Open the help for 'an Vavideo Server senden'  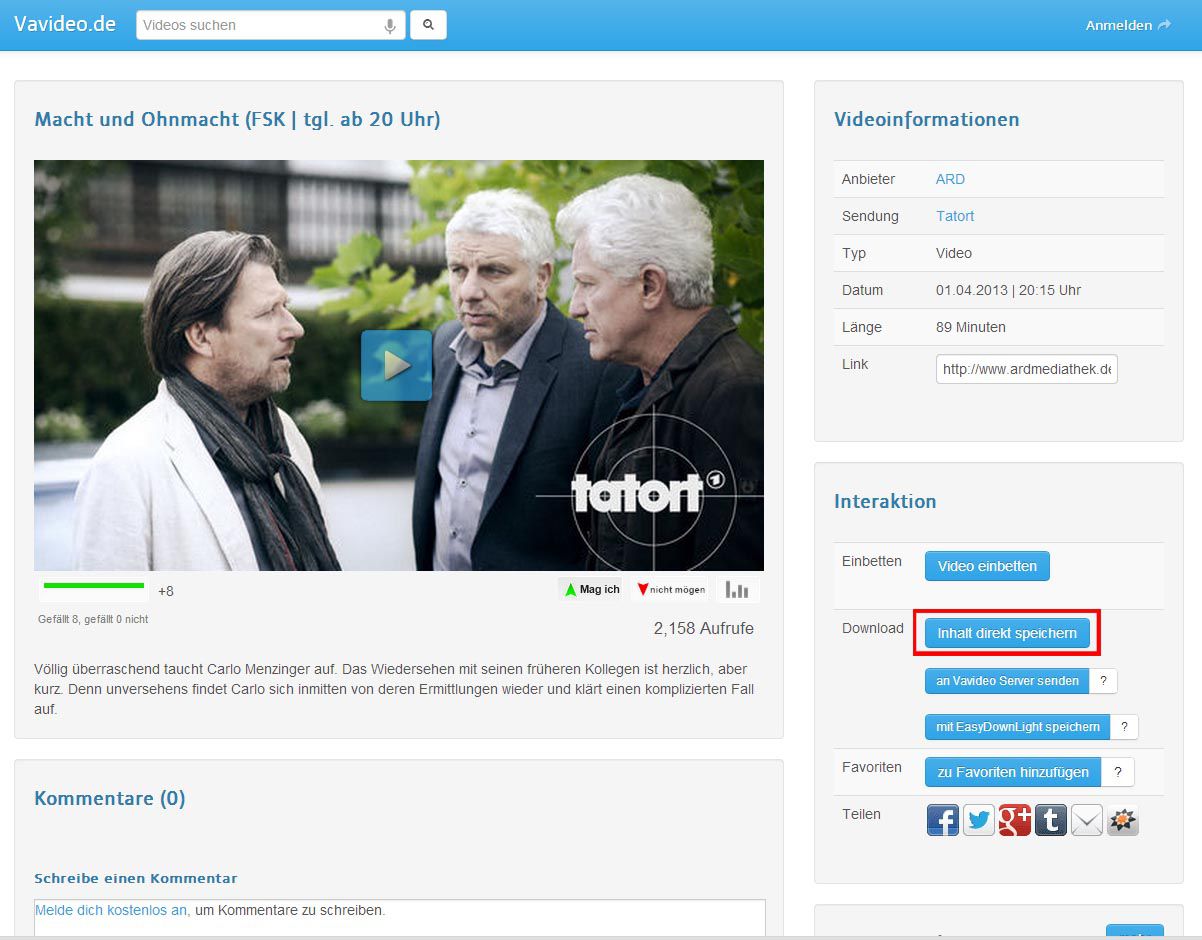[1104, 681]
